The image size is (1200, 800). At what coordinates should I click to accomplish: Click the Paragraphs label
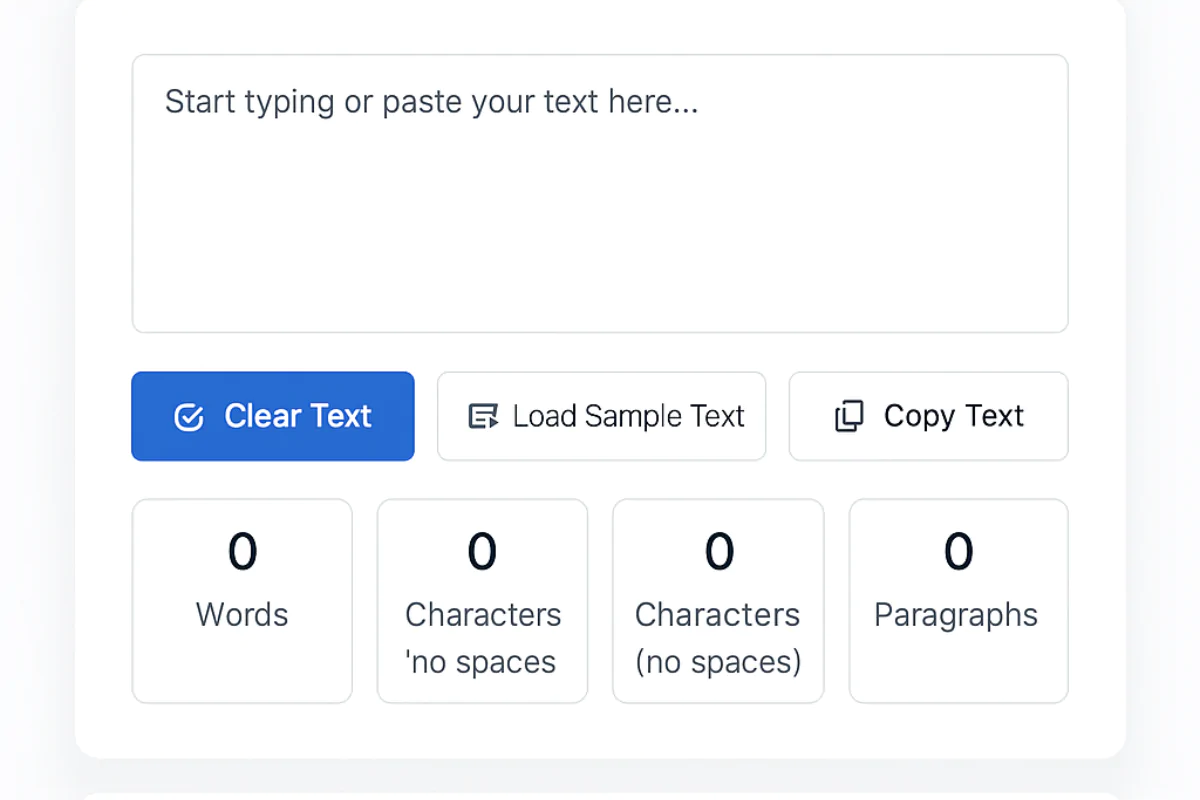[956, 615]
